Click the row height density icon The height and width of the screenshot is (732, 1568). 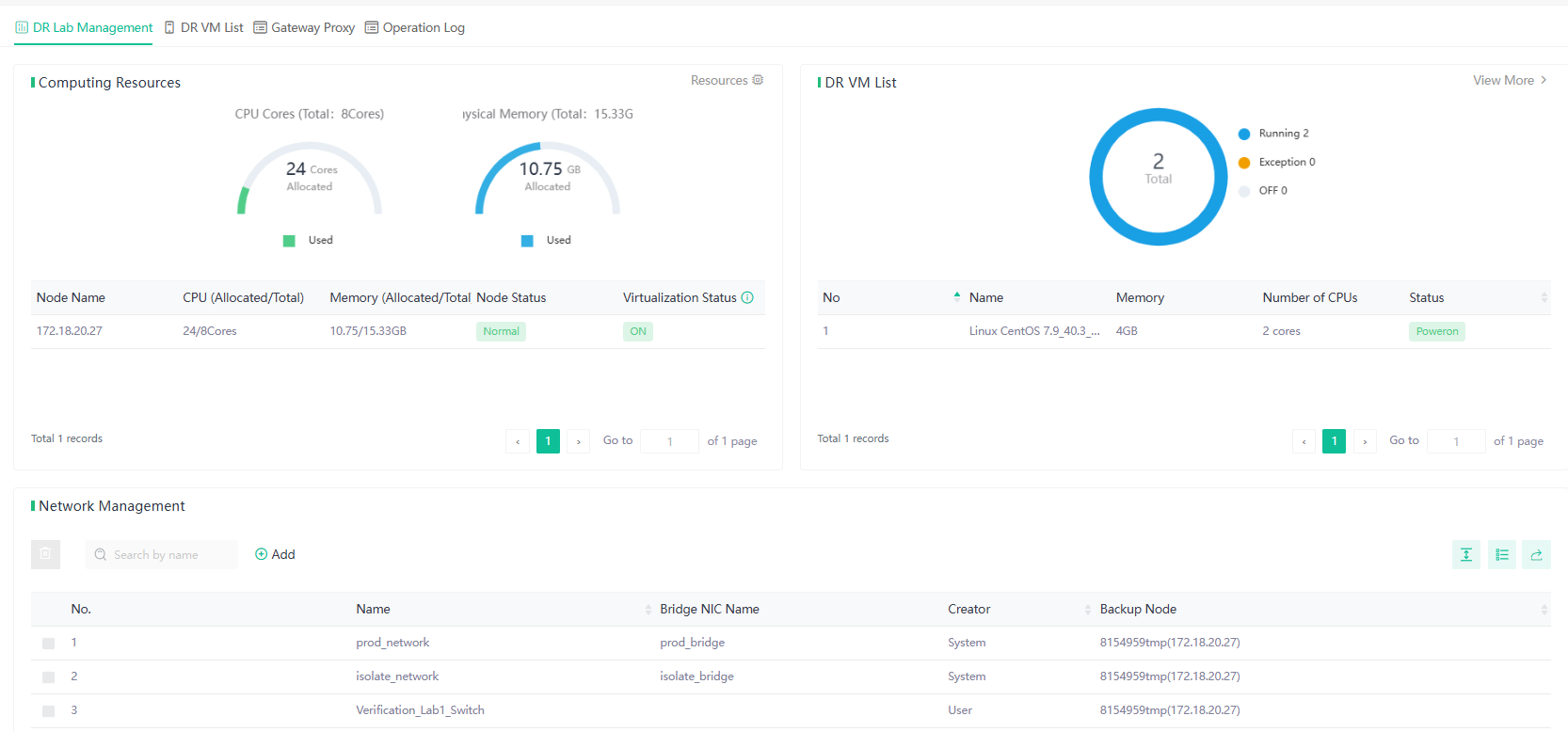[x=1465, y=555]
